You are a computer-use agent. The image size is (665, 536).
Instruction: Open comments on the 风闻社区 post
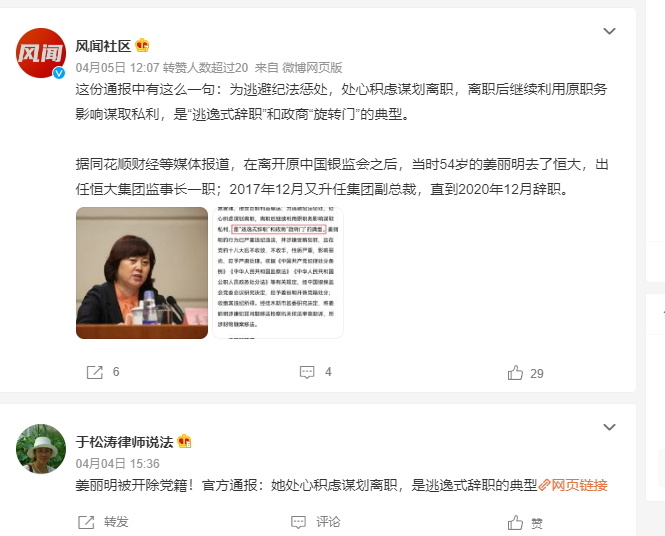coord(307,372)
